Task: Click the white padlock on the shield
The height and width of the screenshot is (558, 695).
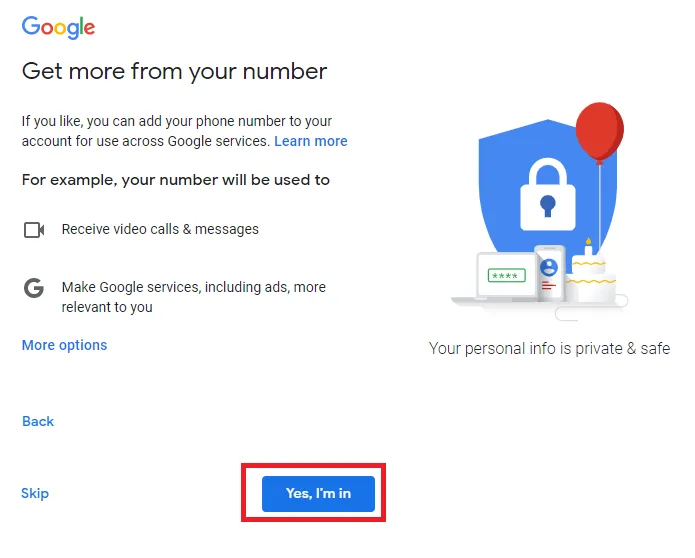Action: tap(547, 195)
